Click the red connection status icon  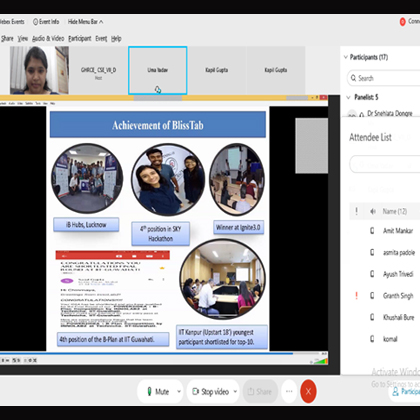click(x=402, y=22)
